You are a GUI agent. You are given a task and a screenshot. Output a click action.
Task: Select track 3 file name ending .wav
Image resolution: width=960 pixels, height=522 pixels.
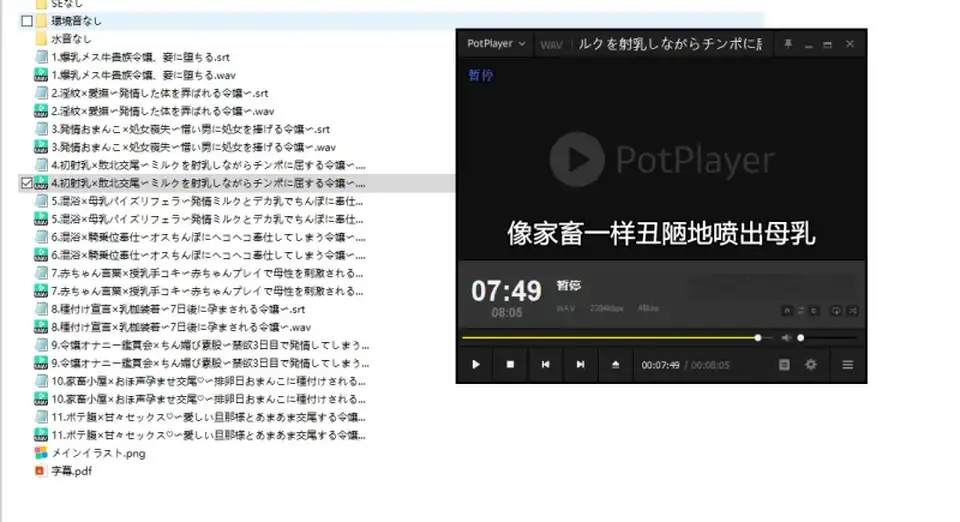coord(193,147)
